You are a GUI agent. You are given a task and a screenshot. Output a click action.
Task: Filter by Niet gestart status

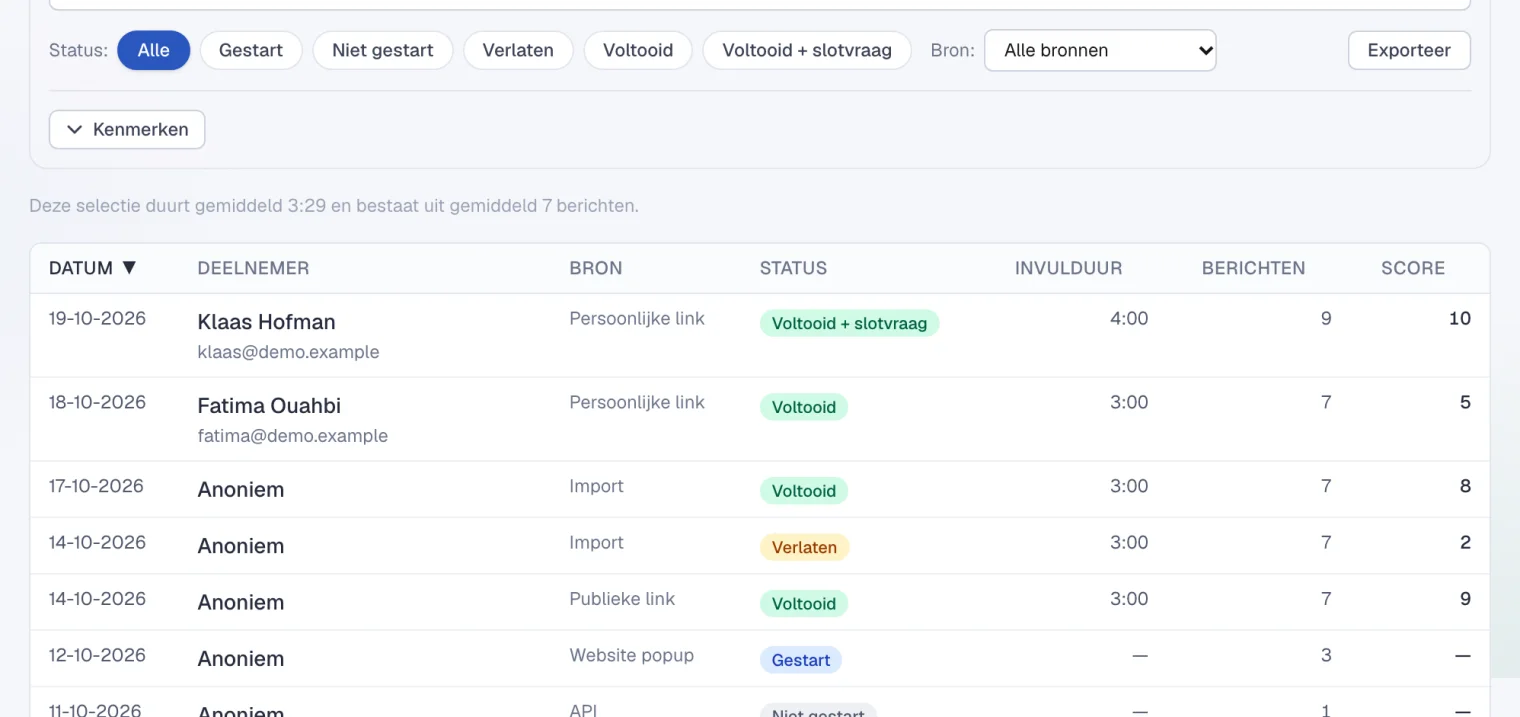click(x=383, y=50)
